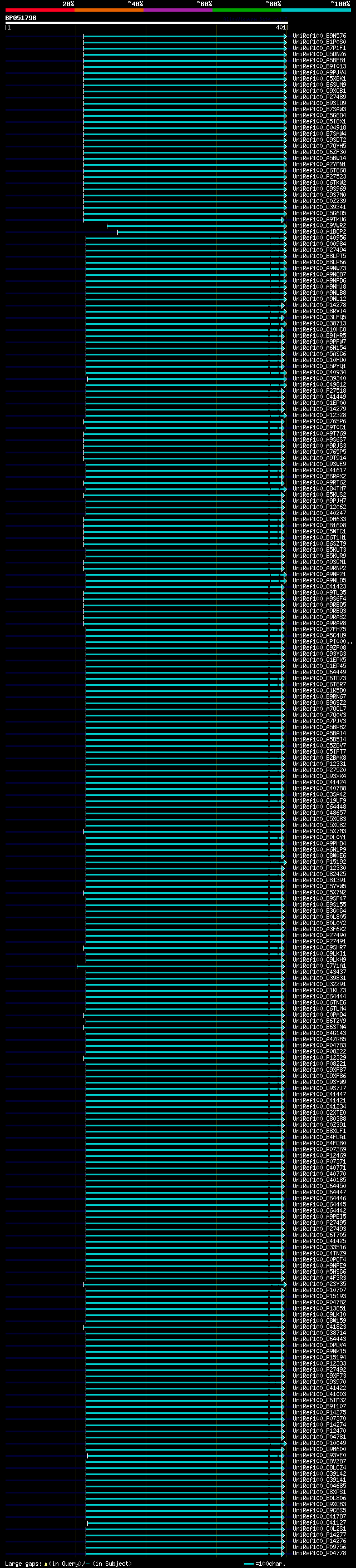Viewport: 356px width, 1568px height.
Task: Select the UniRef100_B7SAW3 label
Action: coord(319,109)
